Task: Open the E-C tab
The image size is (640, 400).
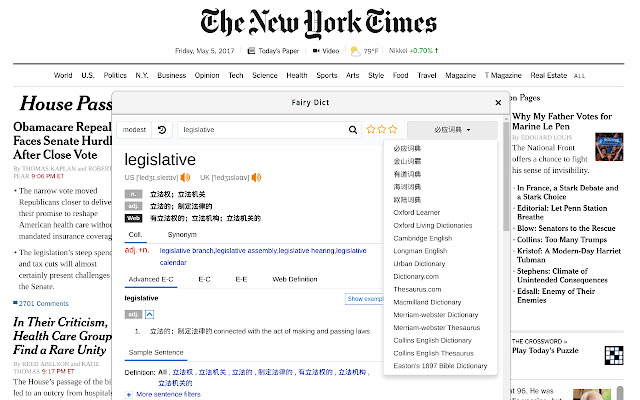Action: 204,279
